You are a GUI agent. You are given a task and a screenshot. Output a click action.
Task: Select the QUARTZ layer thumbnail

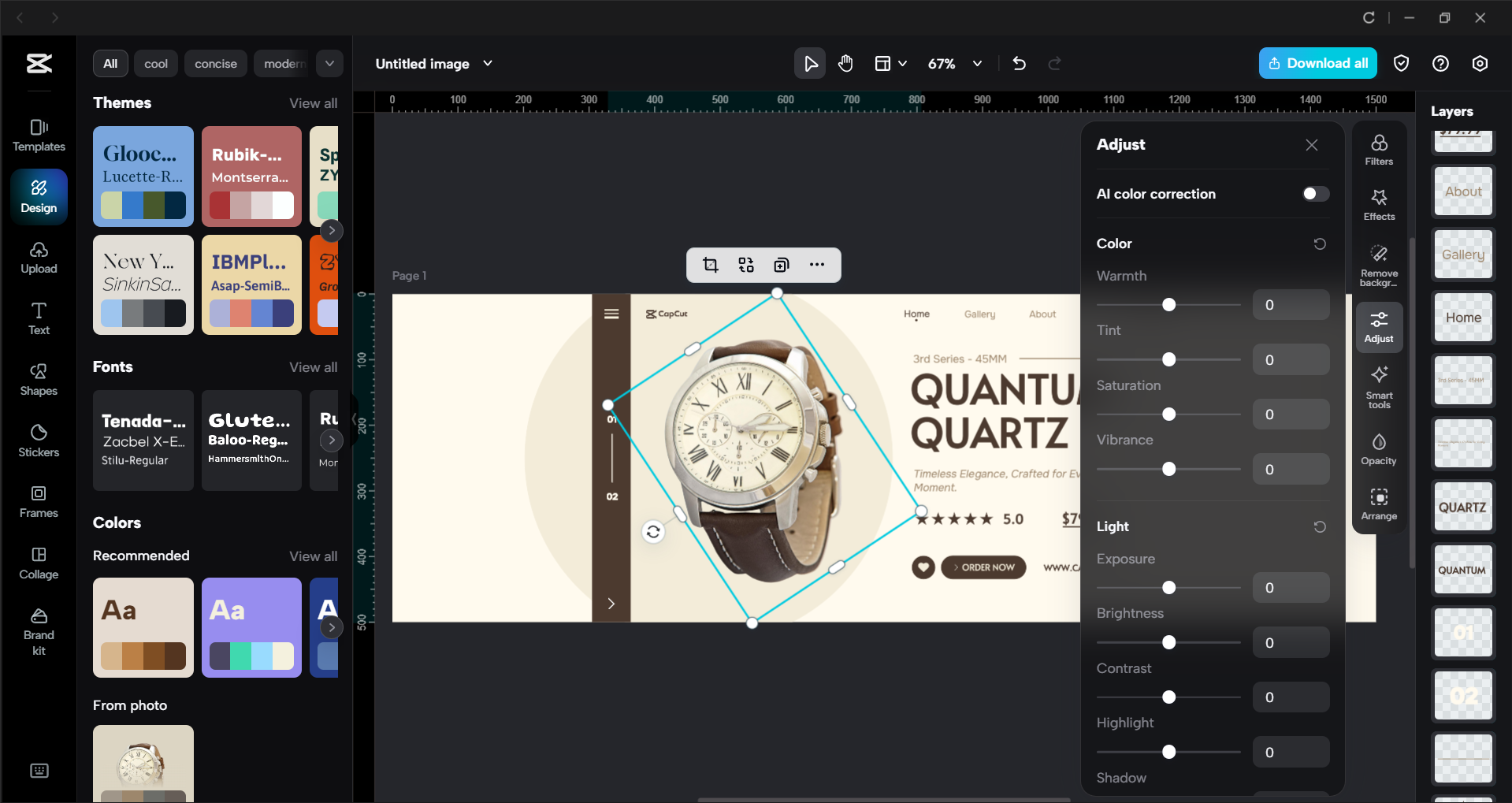(x=1463, y=507)
